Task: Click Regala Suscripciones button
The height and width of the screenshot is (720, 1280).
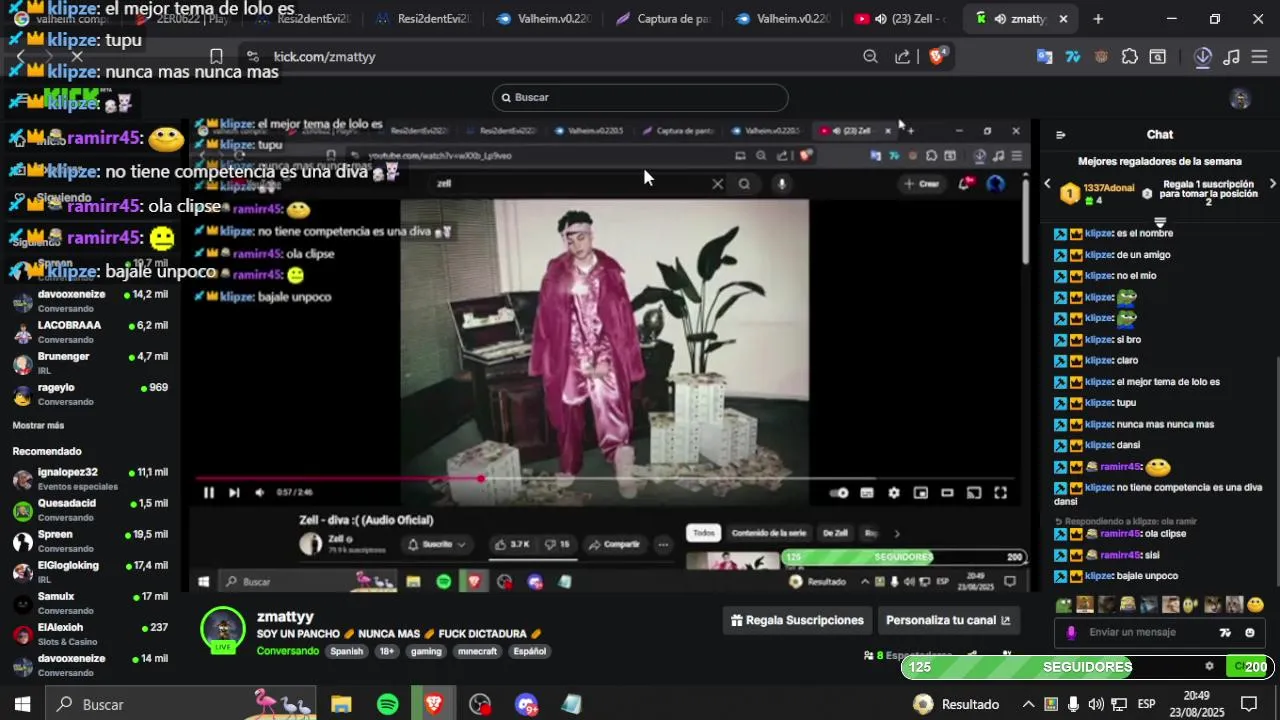Action: tap(797, 620)
